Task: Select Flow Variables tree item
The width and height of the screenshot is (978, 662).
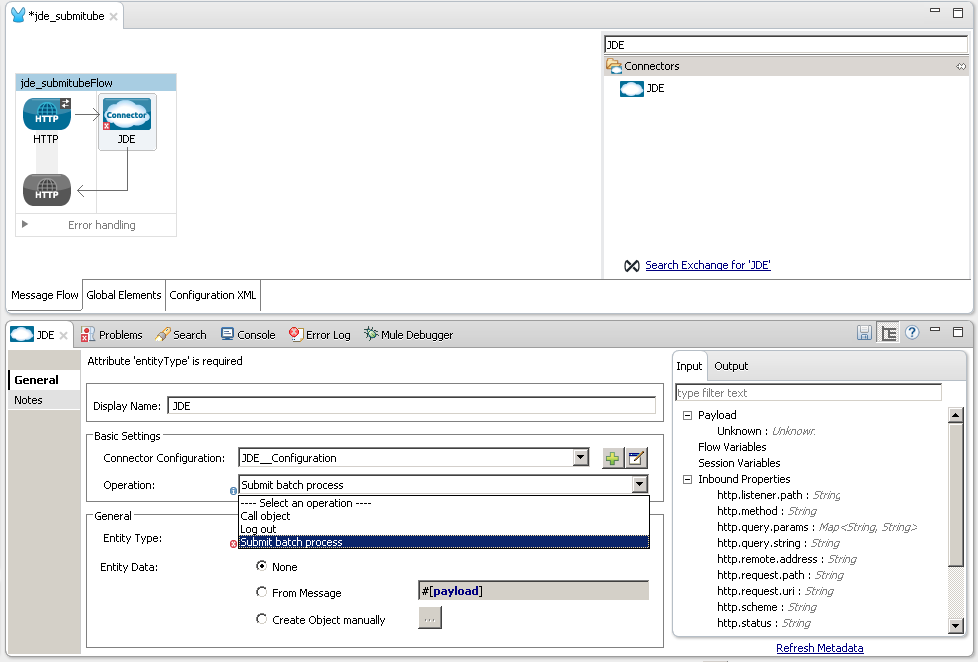Action: (732, 447)
